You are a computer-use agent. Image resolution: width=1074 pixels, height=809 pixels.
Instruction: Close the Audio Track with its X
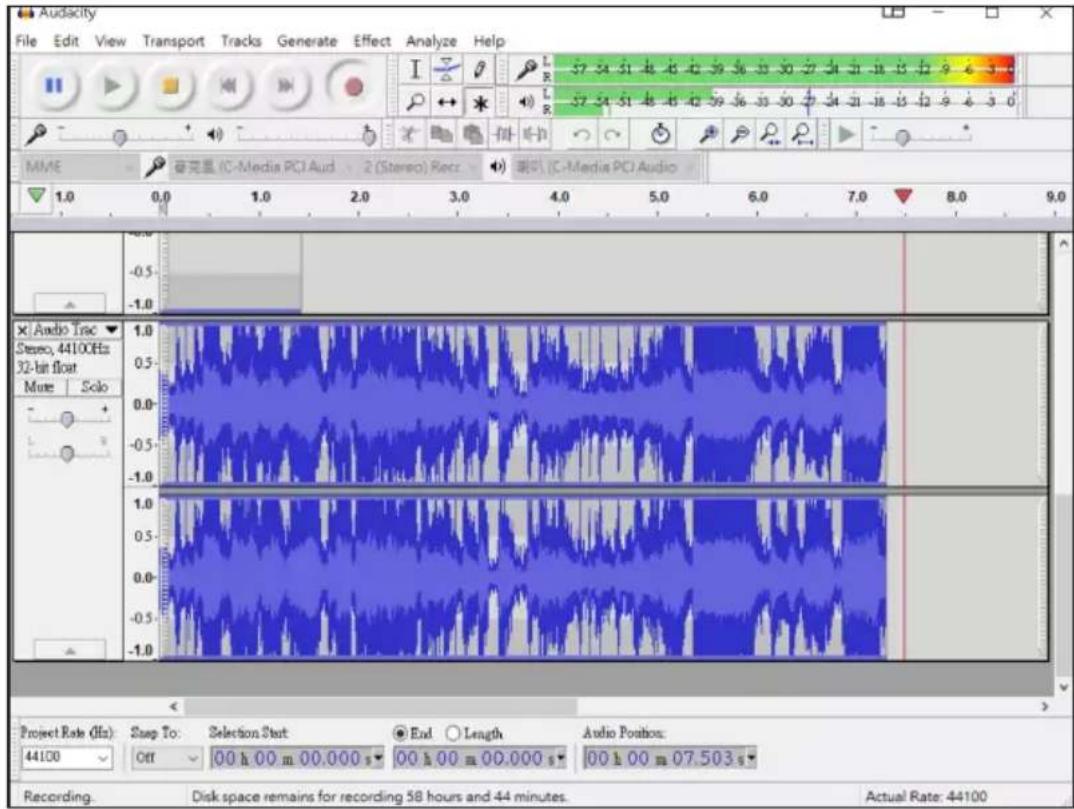23,330
